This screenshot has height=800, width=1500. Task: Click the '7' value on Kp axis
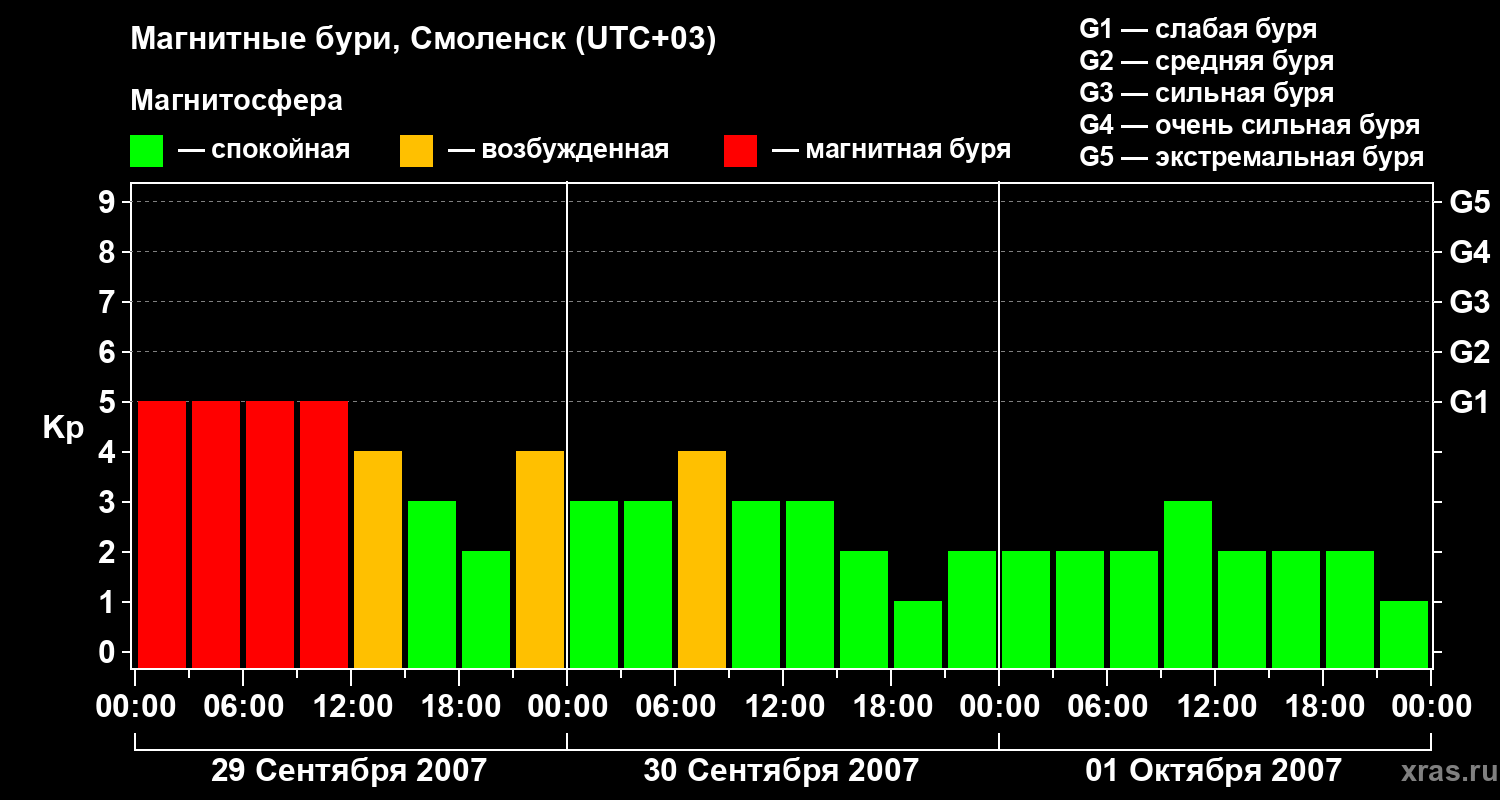(x=109, y=303)
